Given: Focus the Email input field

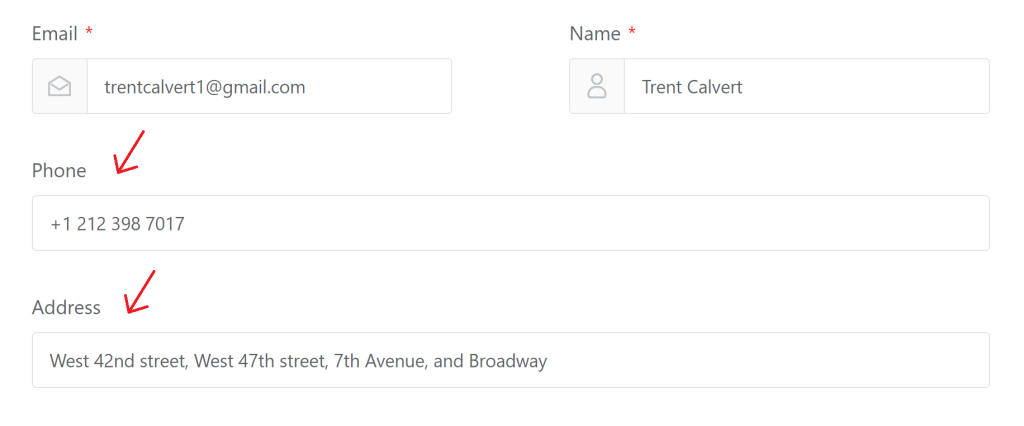Looking at the screenshot, I should point(269,86).
